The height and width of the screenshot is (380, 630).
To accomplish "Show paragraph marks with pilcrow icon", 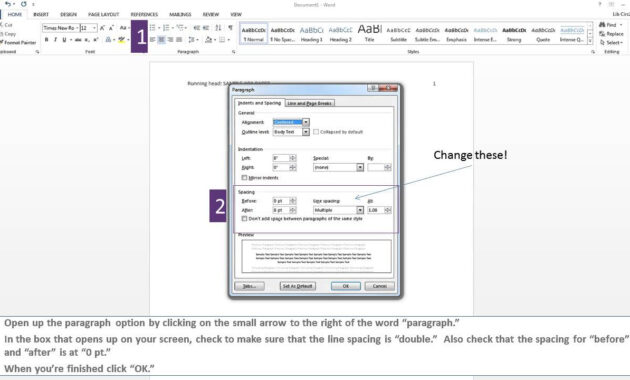I will [x=230, y=28].
